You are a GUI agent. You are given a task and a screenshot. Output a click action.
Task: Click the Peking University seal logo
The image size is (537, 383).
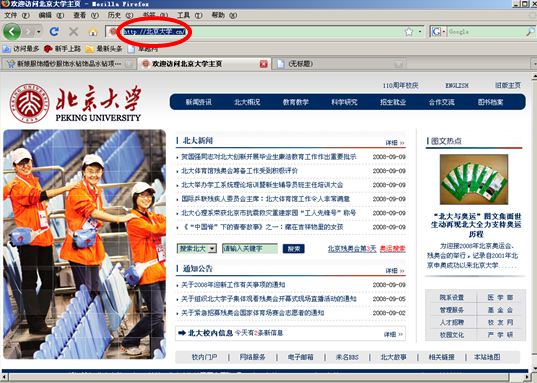coord(29,103)
